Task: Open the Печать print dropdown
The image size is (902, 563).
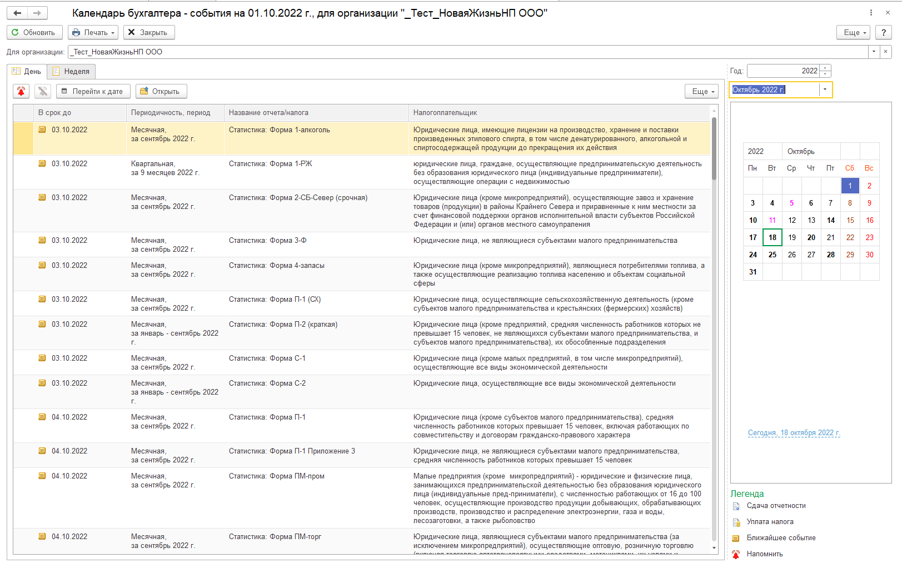Action: click(93, 32)
